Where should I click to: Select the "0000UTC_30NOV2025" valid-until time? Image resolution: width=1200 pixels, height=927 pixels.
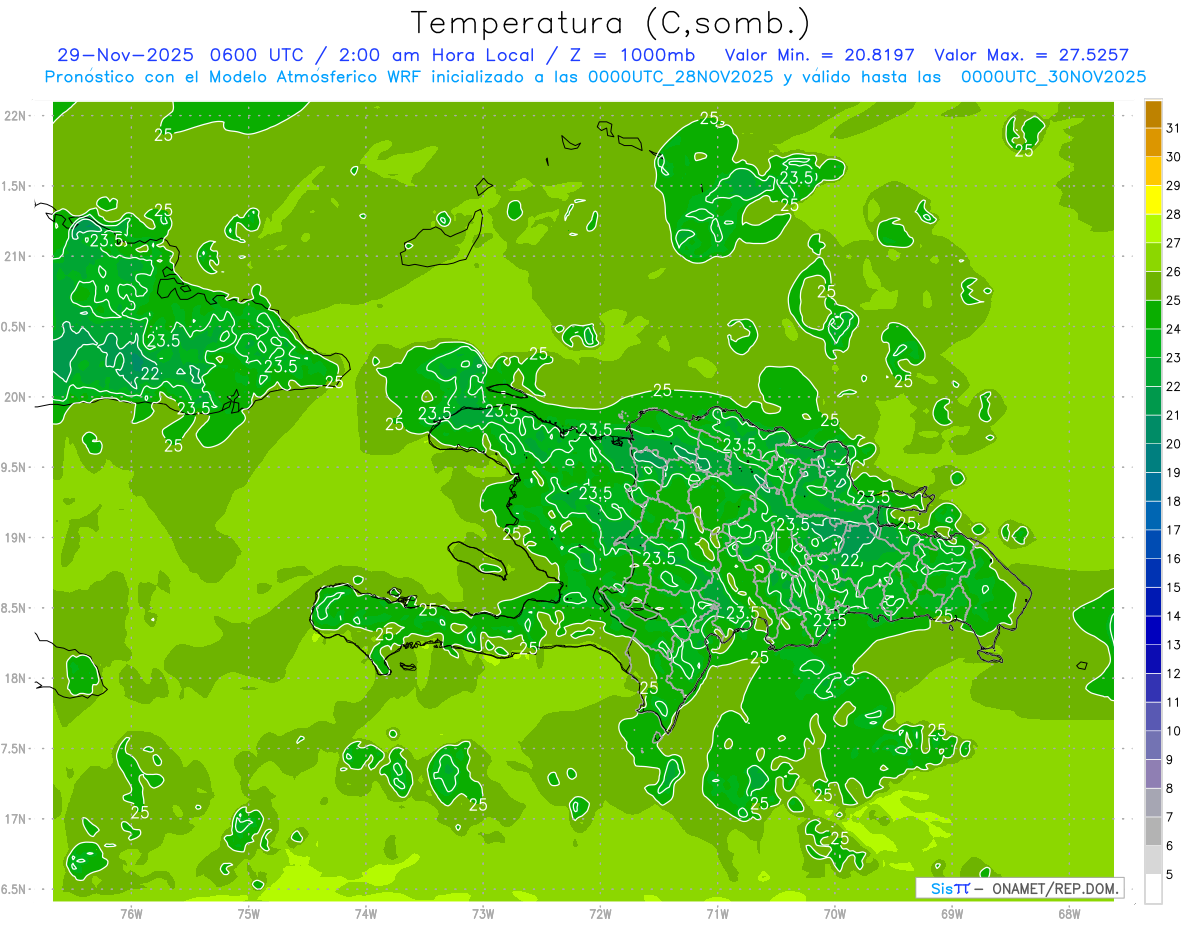[x=1052, y=77]
